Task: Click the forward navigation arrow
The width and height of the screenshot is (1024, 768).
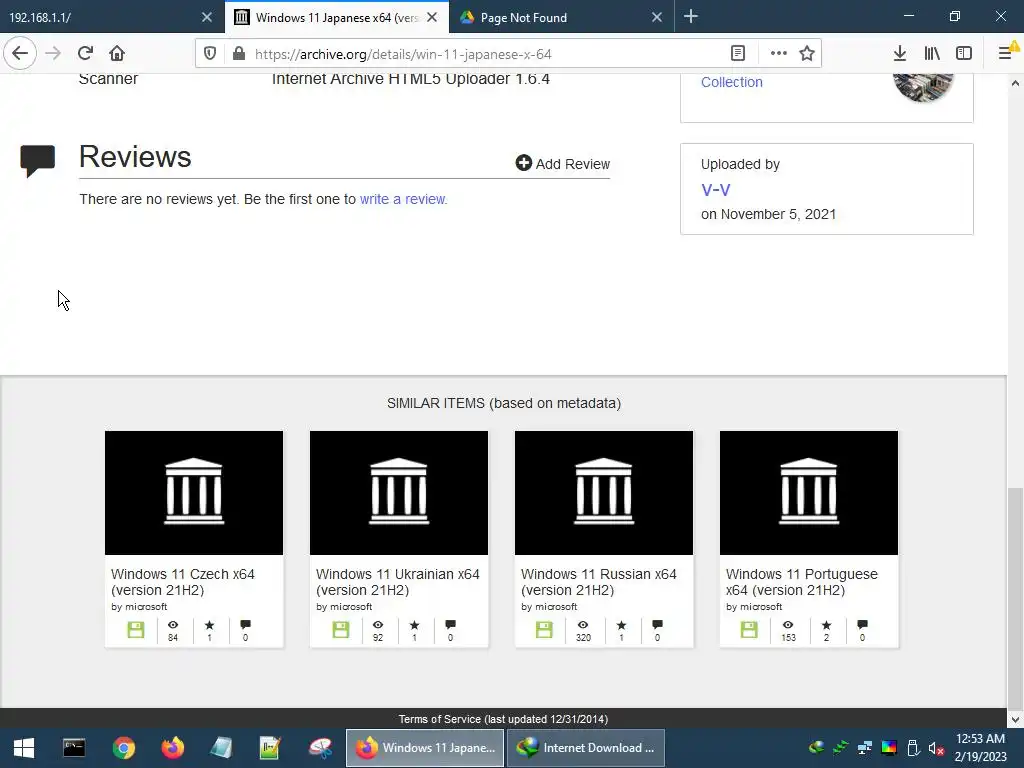Action: coord(53,54)
